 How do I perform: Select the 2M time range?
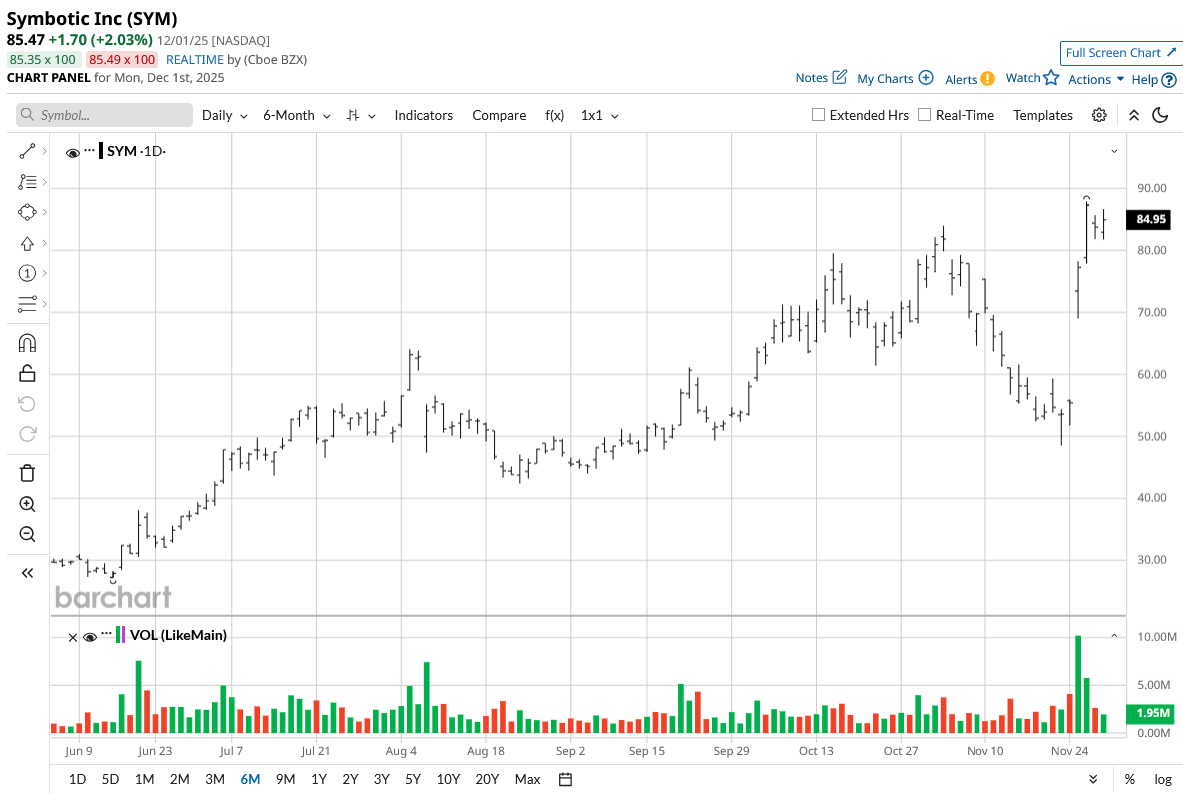[180, 779]
